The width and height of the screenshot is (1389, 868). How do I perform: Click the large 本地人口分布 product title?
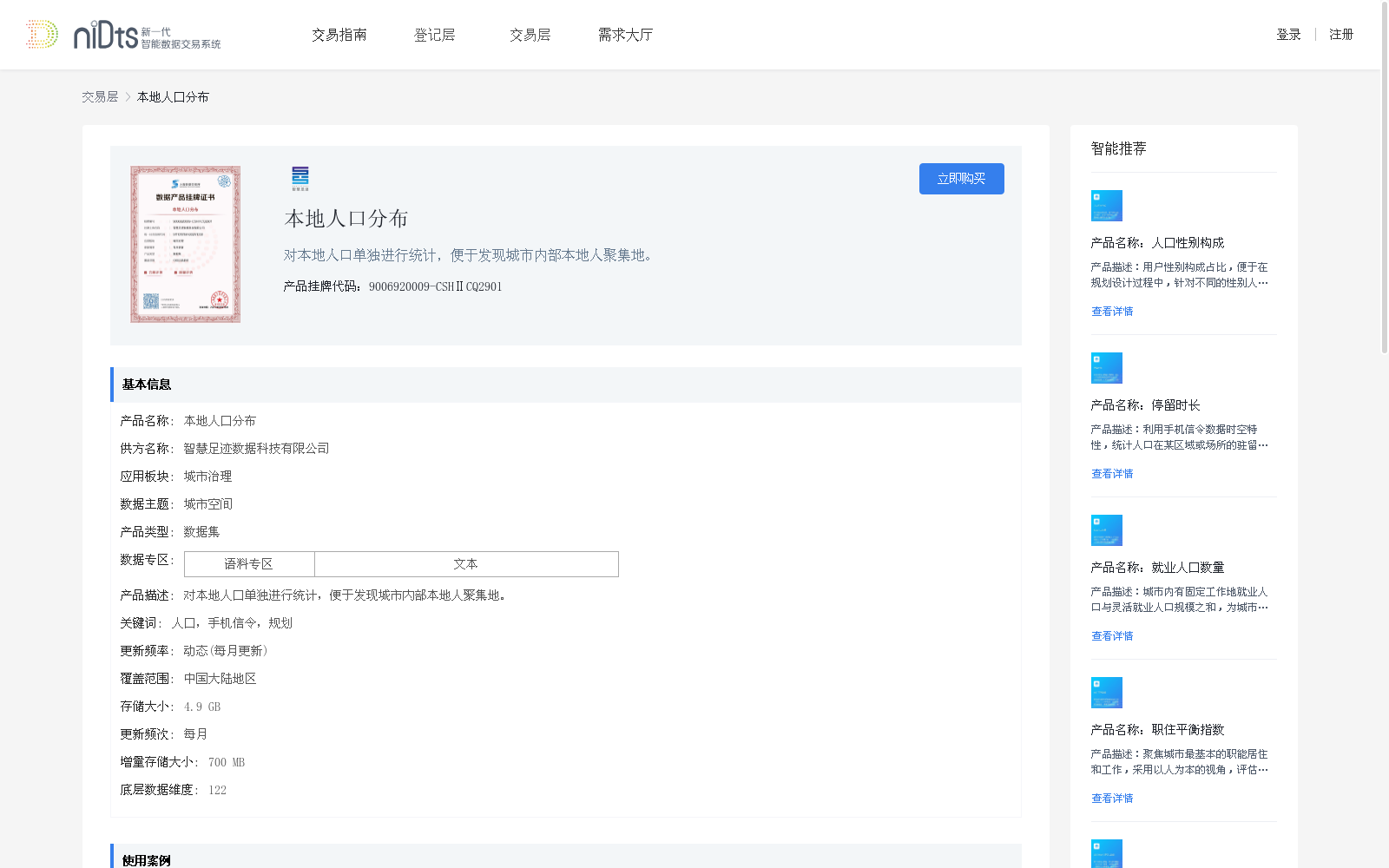coord(346,219)
